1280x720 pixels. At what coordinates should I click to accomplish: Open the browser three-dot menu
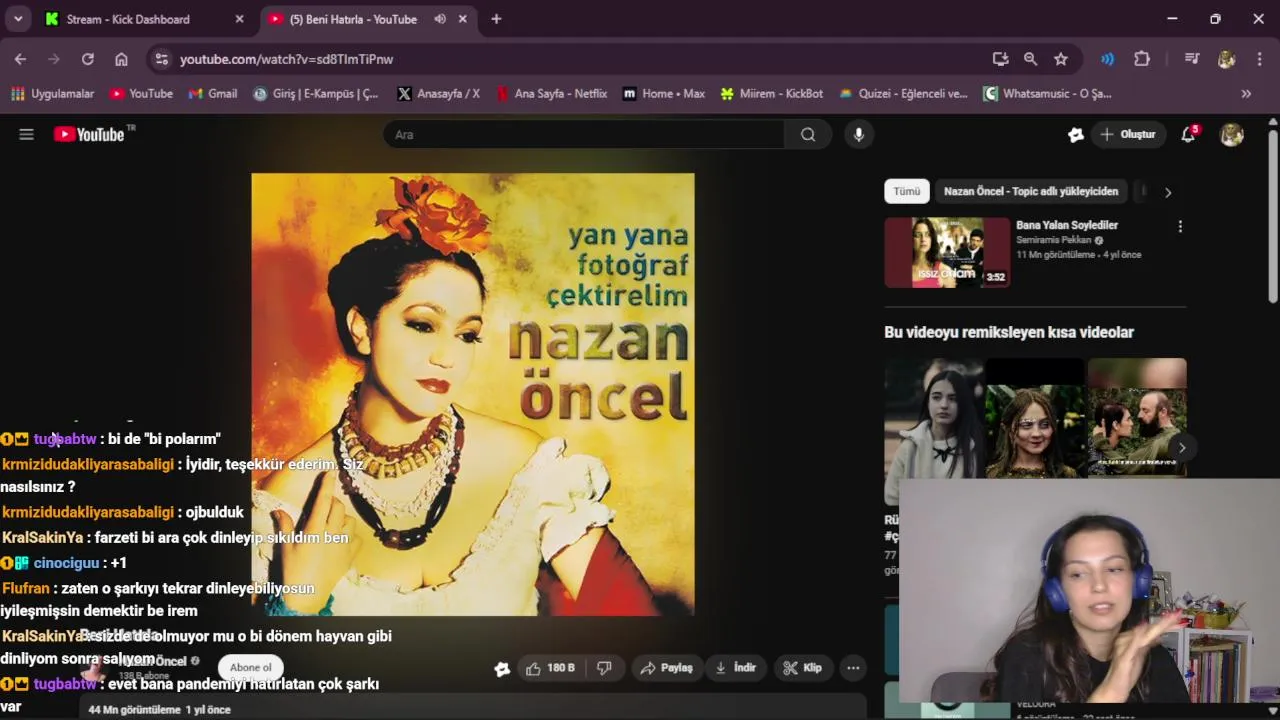(x=1259, y=59)
